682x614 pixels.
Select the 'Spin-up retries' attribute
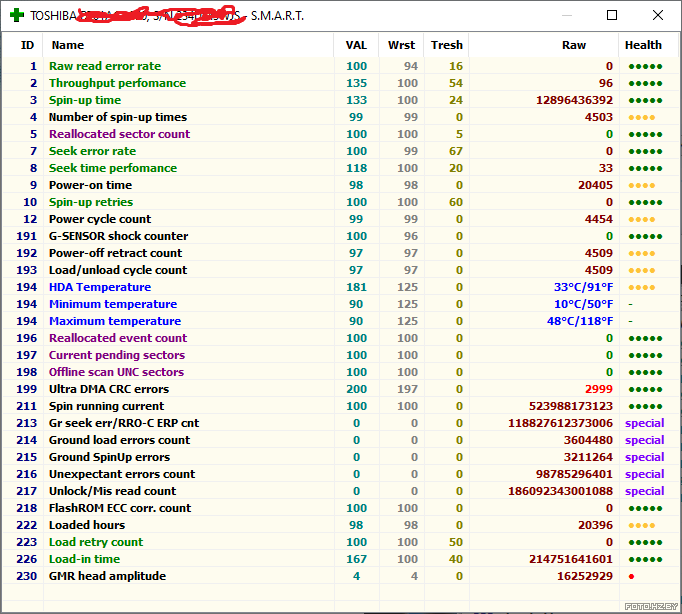point(91,202)
